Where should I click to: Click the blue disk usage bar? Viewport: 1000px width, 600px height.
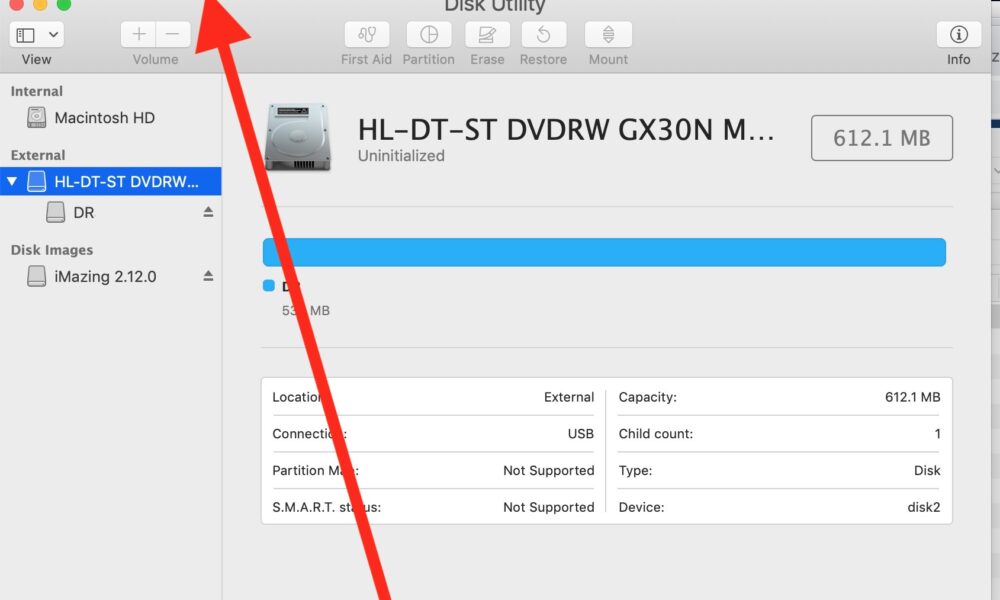point(604,252)
